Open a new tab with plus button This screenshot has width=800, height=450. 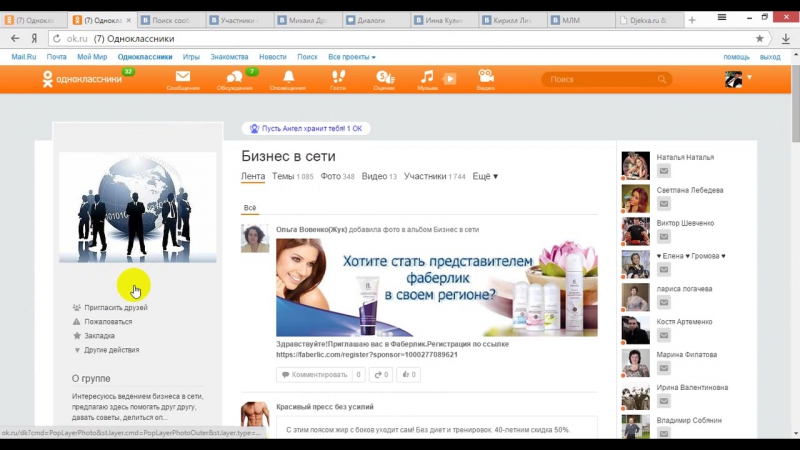pyautogui.click(x=692, y=20)
